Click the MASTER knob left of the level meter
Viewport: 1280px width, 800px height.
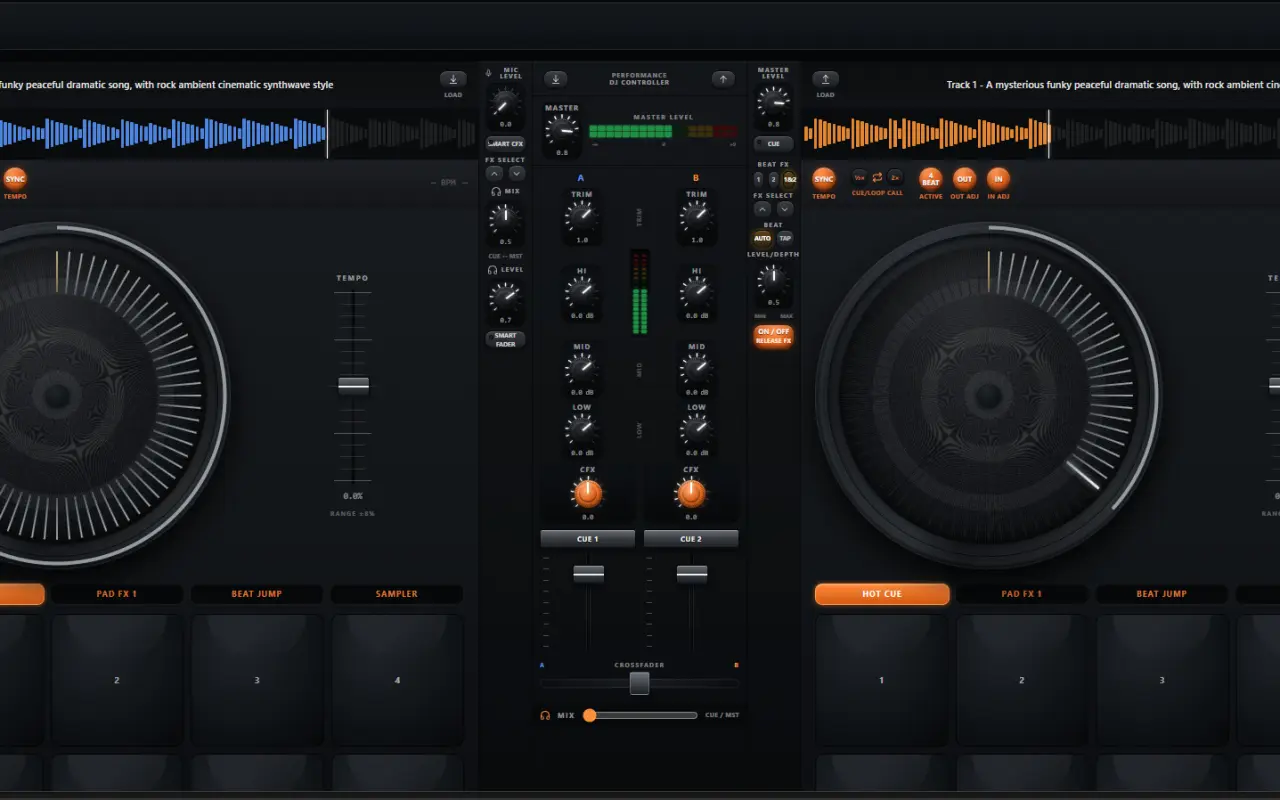click(561, 129)
